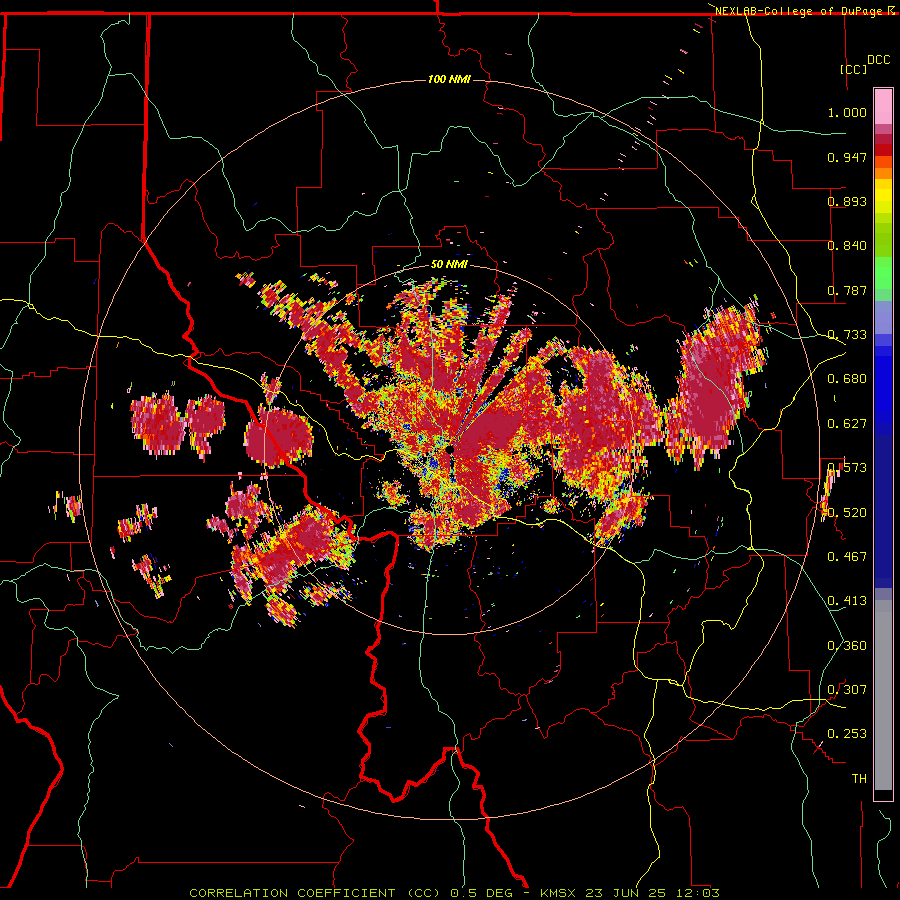Click the 0.680 scale value
The width and height of the screenshot is (900, 900).
coord(847,379)
